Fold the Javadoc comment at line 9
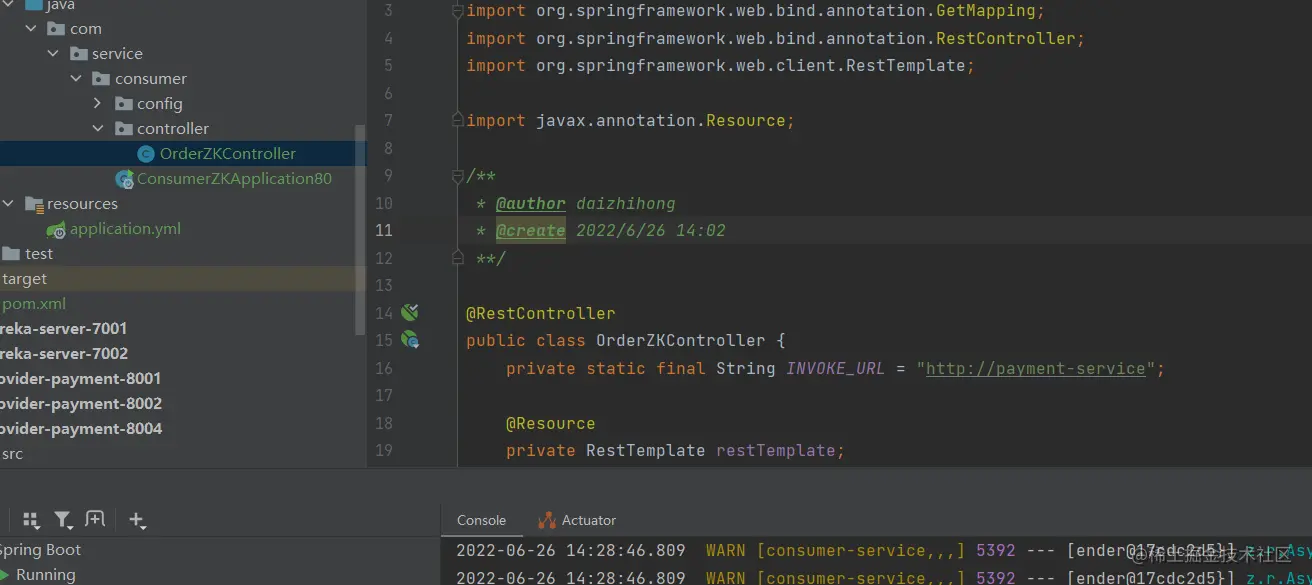Screen dimensions: 1312x585 [458, 176]
